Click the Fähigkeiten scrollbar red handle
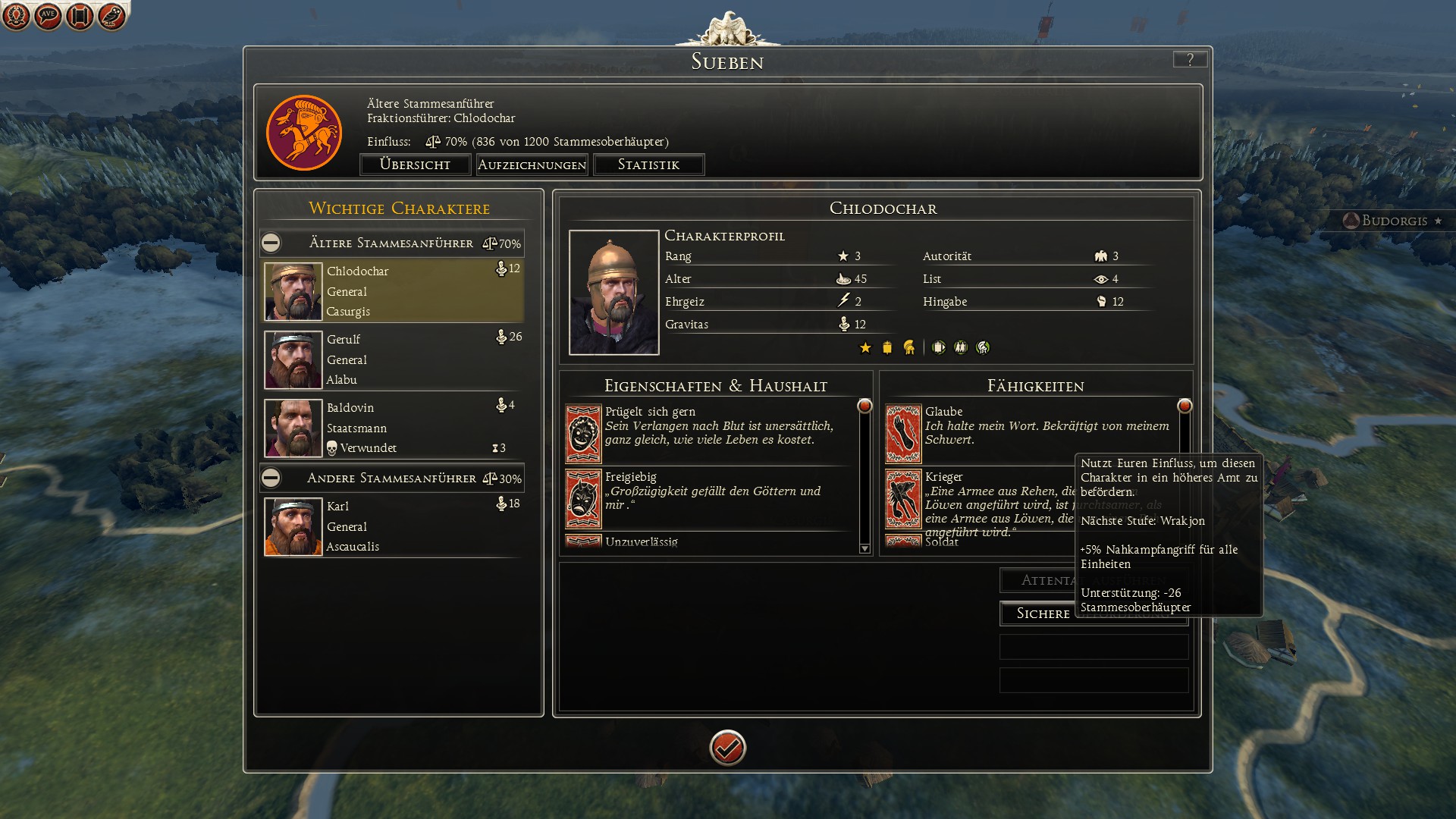The image size is (1456, 819). click(x=1185, y=406)
